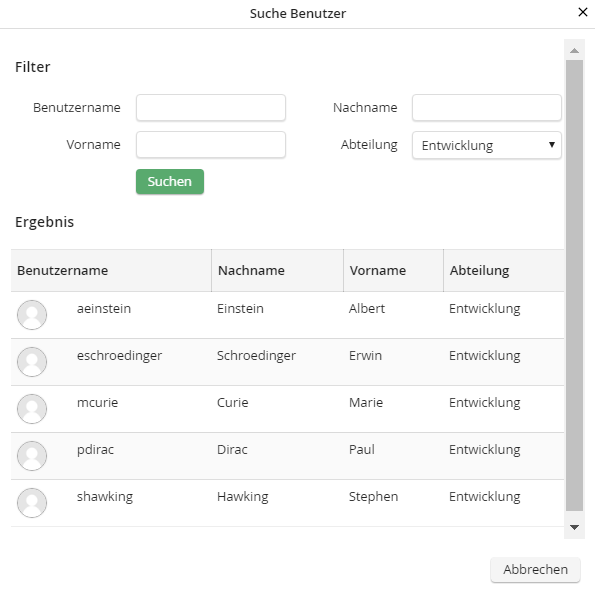595x598 pixels.
Task: Select the user row Curie Marie
Action: [x=288, y=409]
